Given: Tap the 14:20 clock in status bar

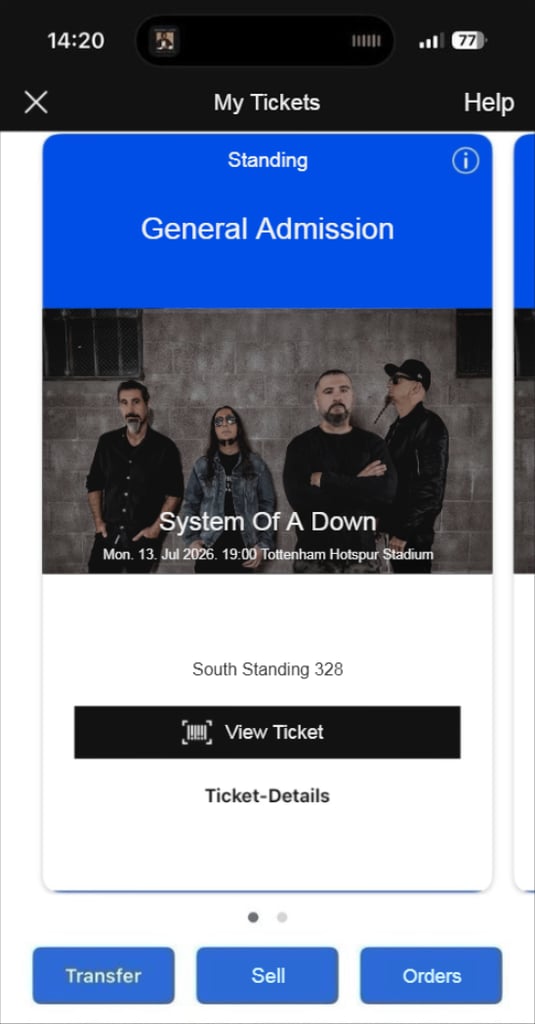Looking at the screenshot, I should (x=75, y=40).
